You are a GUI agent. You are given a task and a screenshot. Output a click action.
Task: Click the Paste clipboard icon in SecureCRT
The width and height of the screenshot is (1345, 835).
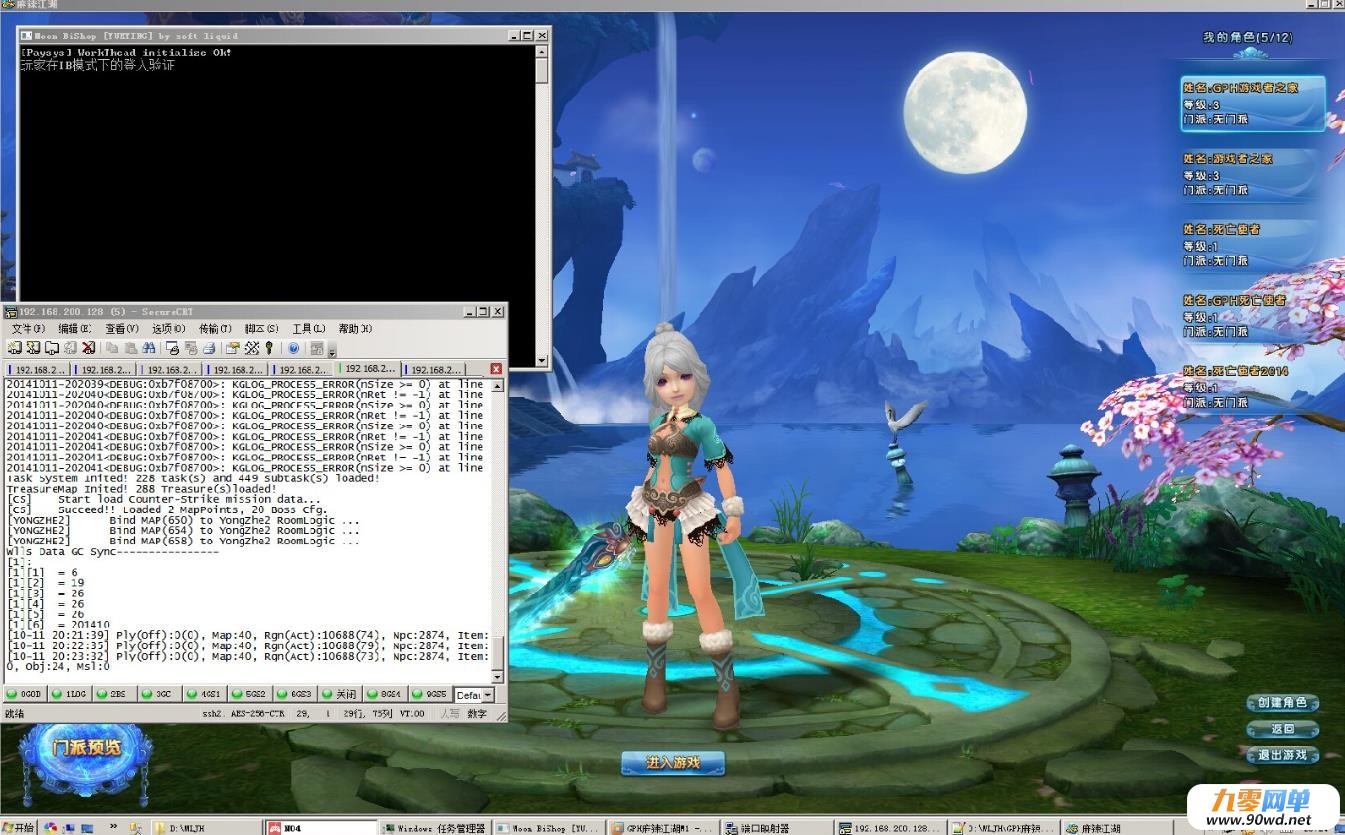[x=130, y=348]
